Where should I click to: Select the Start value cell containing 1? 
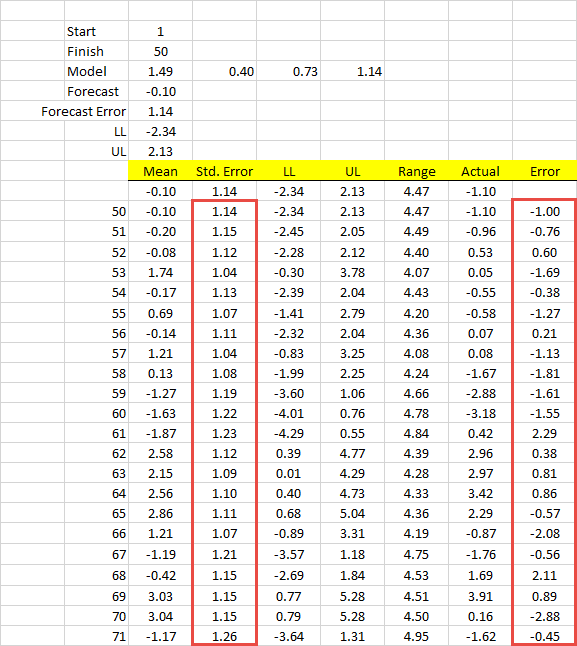pyautogui.click(x=160, y=31)
